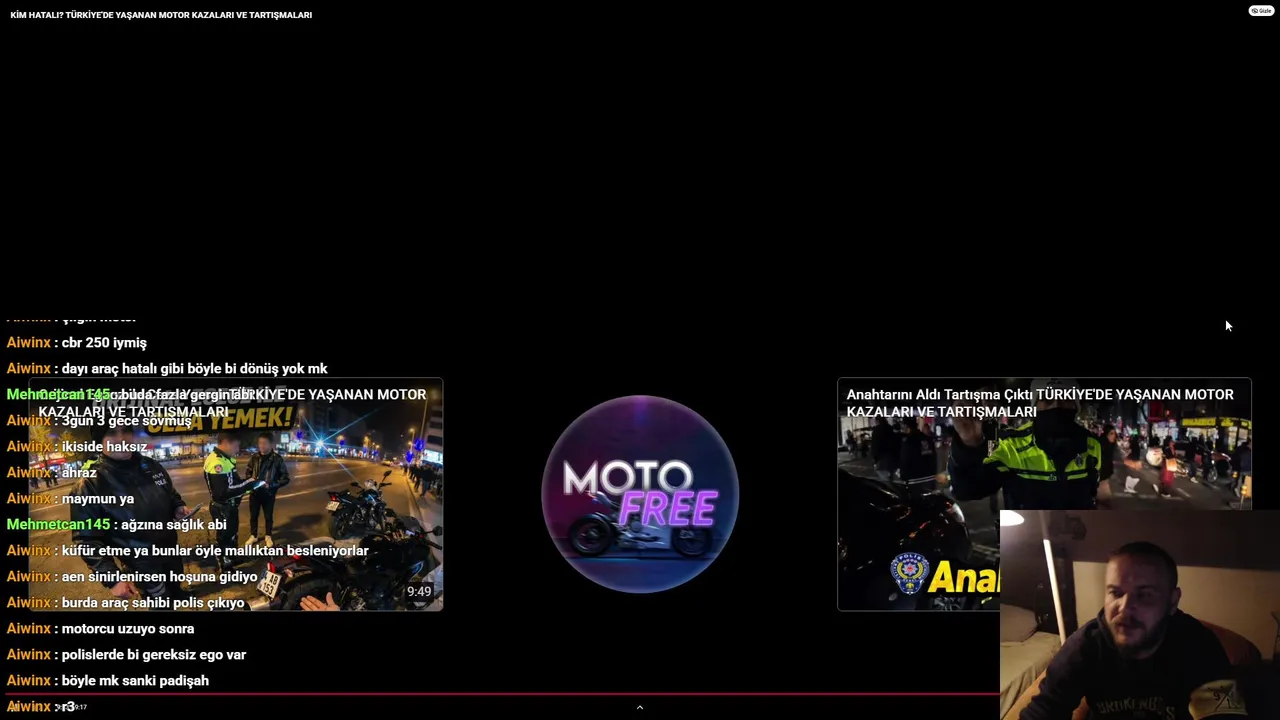Viewport: 1280px width, 720px height.
Task: Select message 'polislerde bi gereksiz ego var'
Action: pyautogui.click(x=154, y=655)
